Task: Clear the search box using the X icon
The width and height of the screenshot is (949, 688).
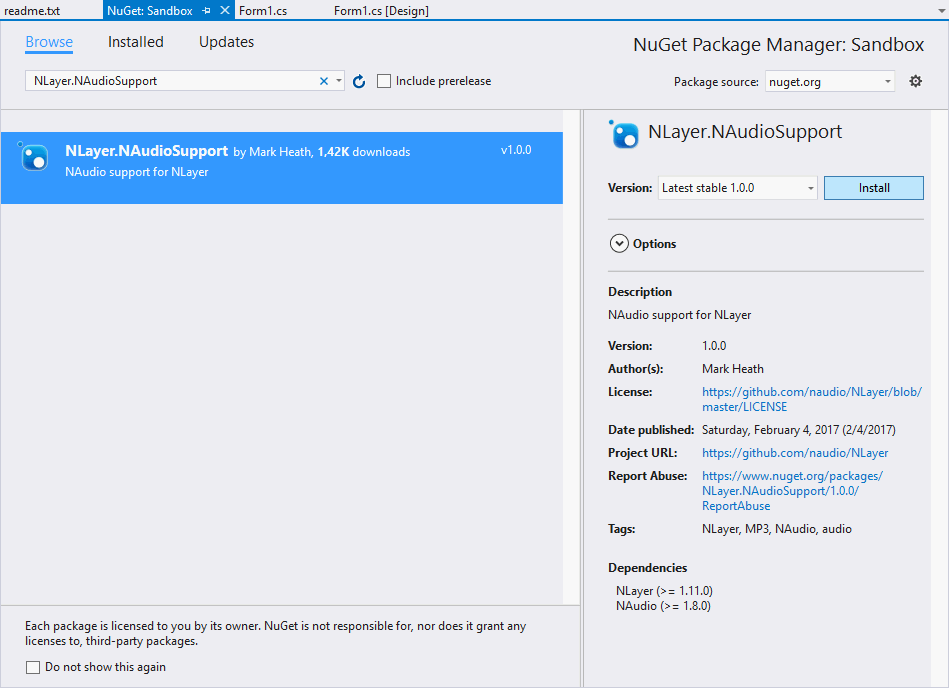Action: tap(324, 81)
